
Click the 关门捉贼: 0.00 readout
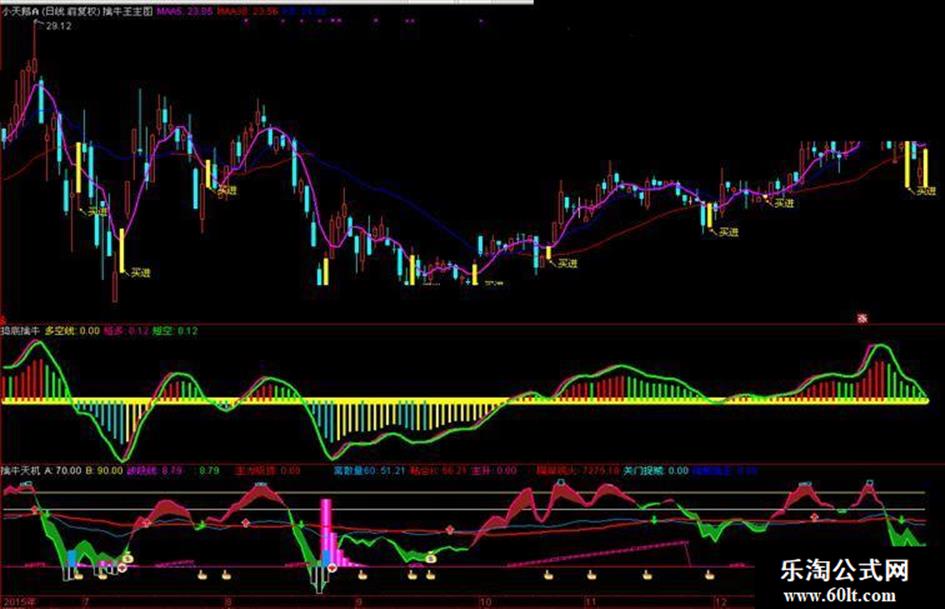tap(656, 470)
